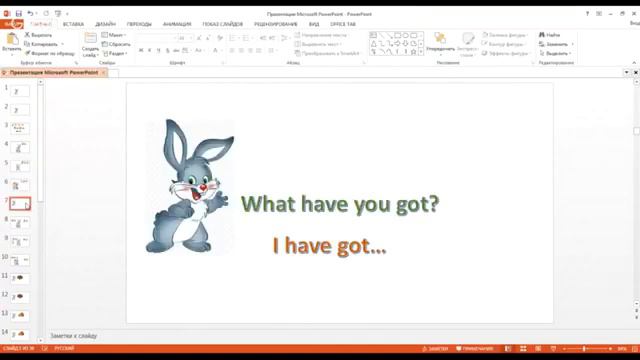
Task: Select the oval shape in shapes gallery
Action: [405, 36]
